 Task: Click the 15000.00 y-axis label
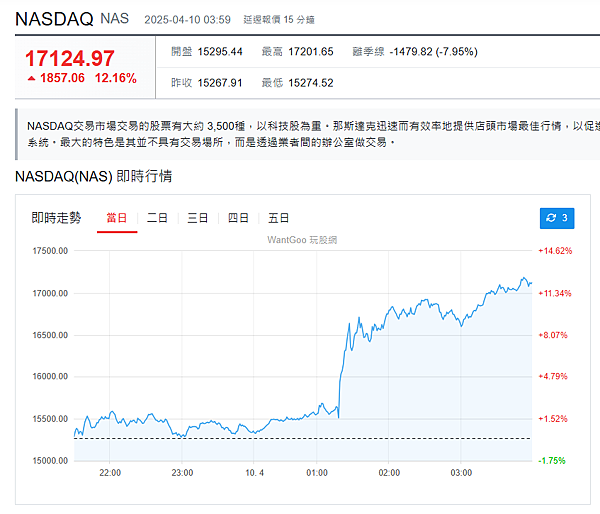pos(50,461)
